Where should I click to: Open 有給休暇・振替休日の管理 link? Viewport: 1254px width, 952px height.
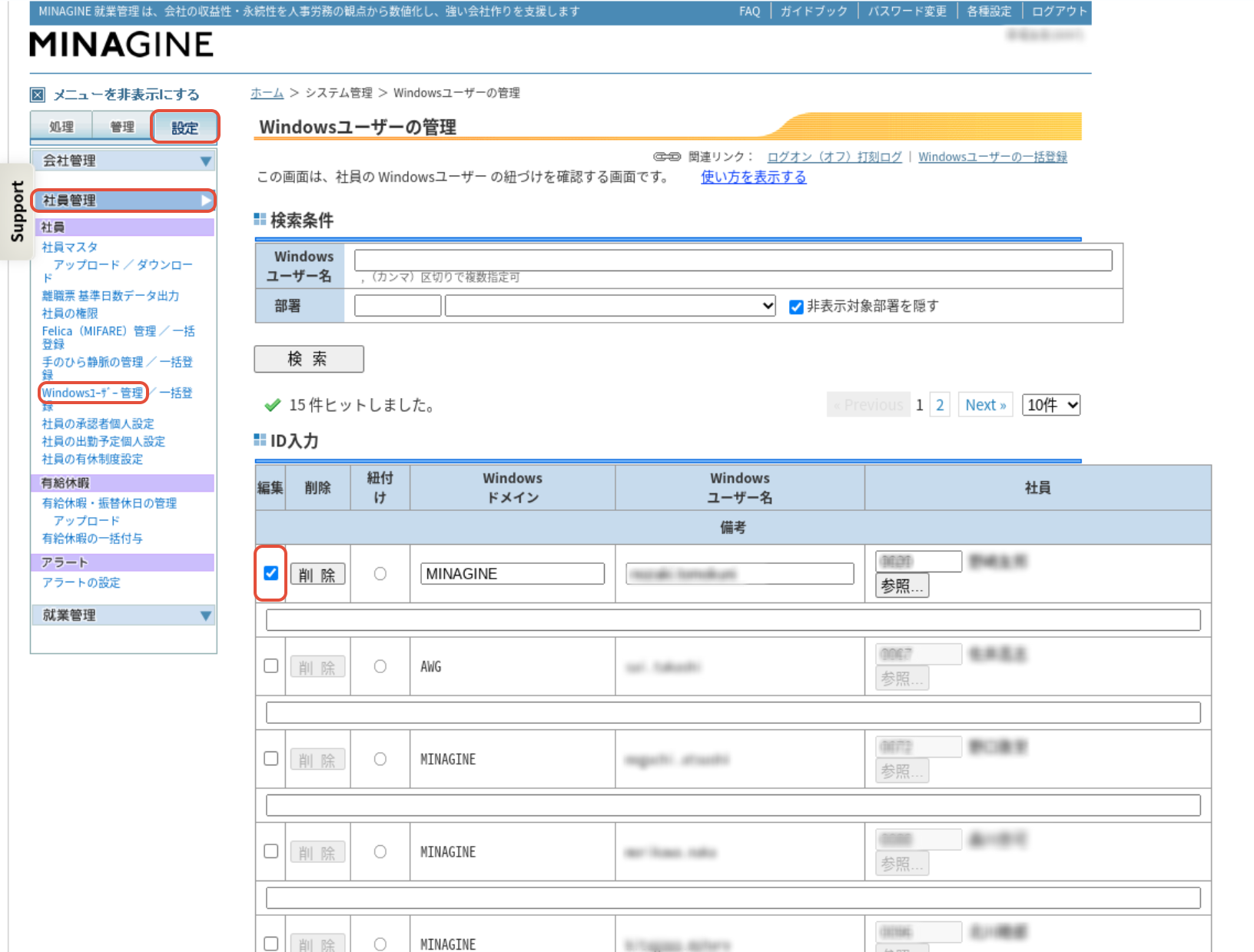click(109, 503)
